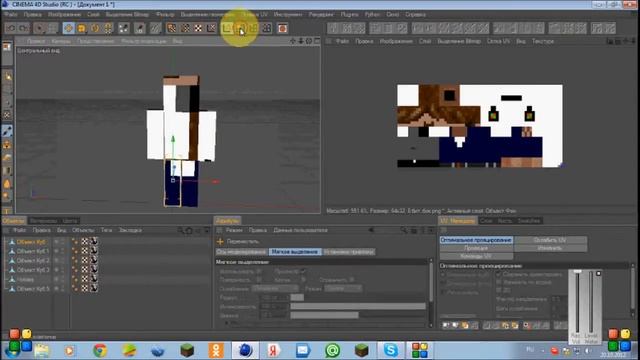The width and height of the screenshot is (640, 360).
Task: Select the Live Selection tool icon
Action: pos(40,28)
